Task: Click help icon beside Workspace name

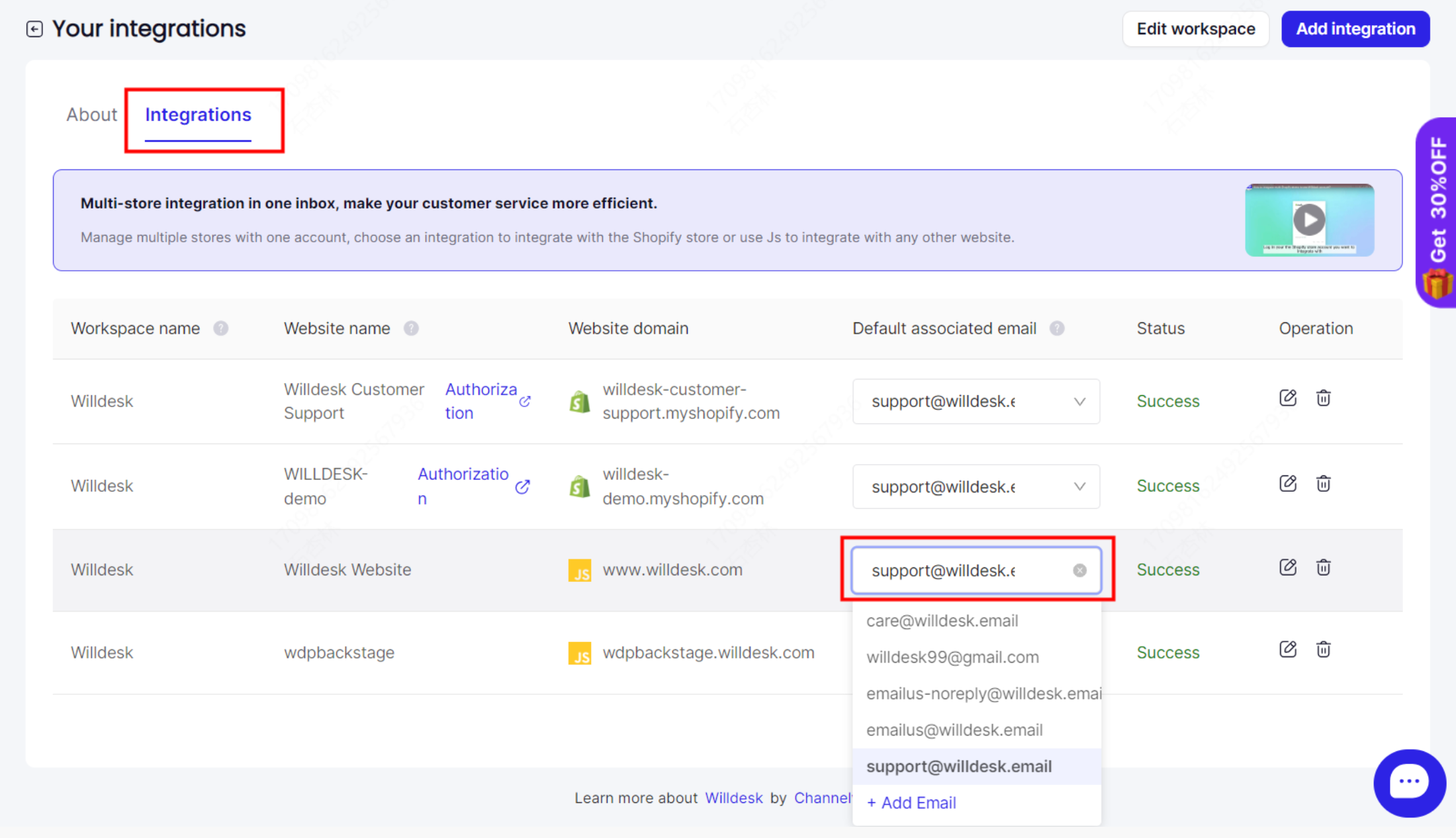Action: pyautogui.click(x=221, y=328)
